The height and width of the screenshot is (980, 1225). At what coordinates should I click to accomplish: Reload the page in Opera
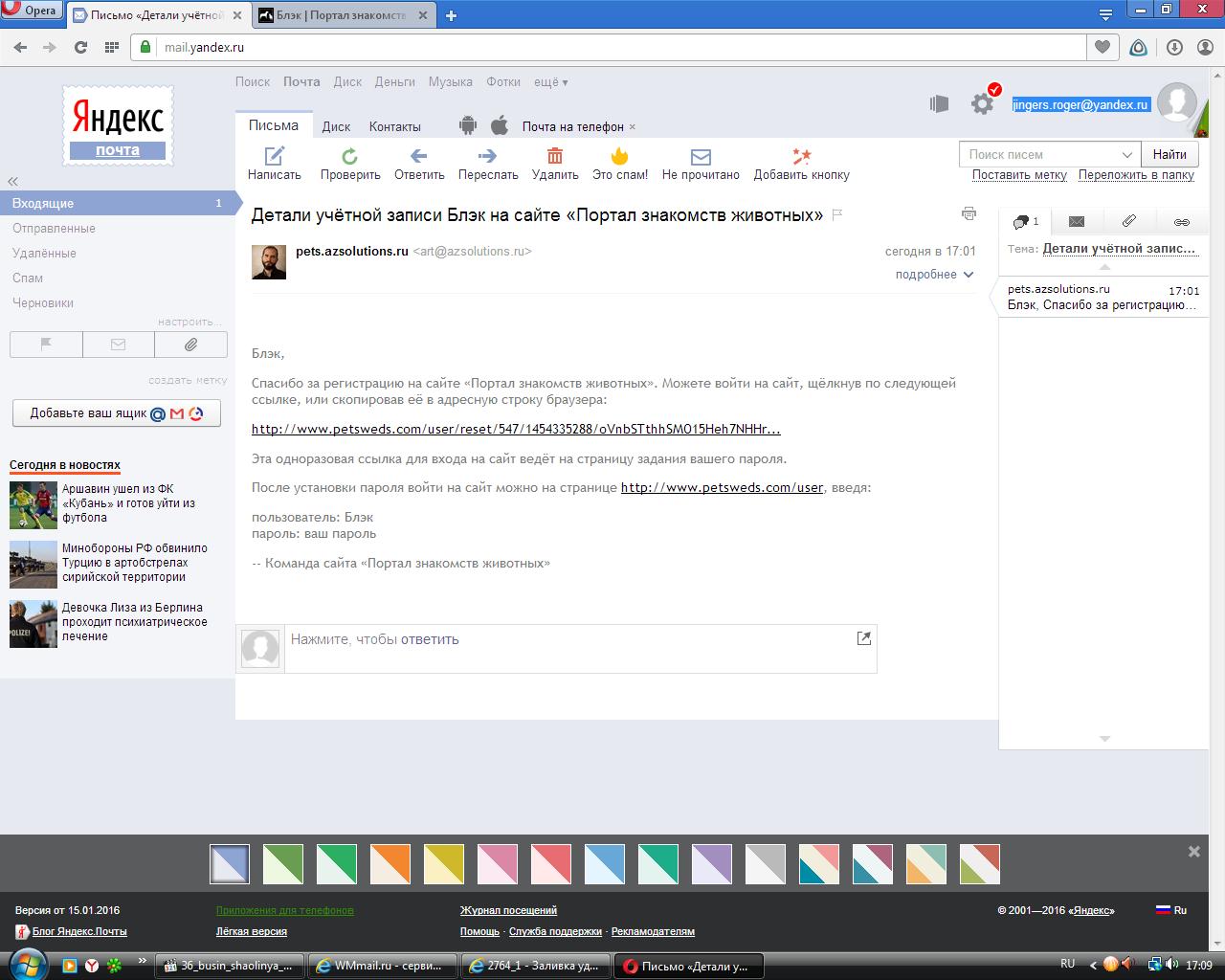pos(80,47)
